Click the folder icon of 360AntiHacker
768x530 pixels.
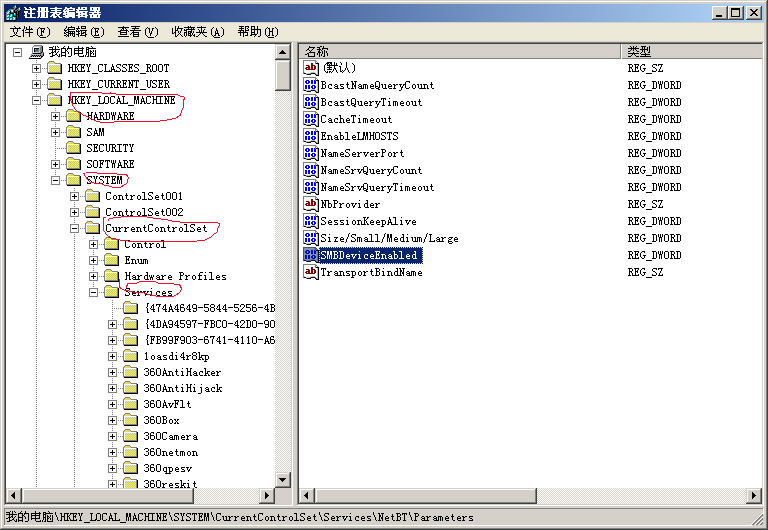click(x=130, y=372)
